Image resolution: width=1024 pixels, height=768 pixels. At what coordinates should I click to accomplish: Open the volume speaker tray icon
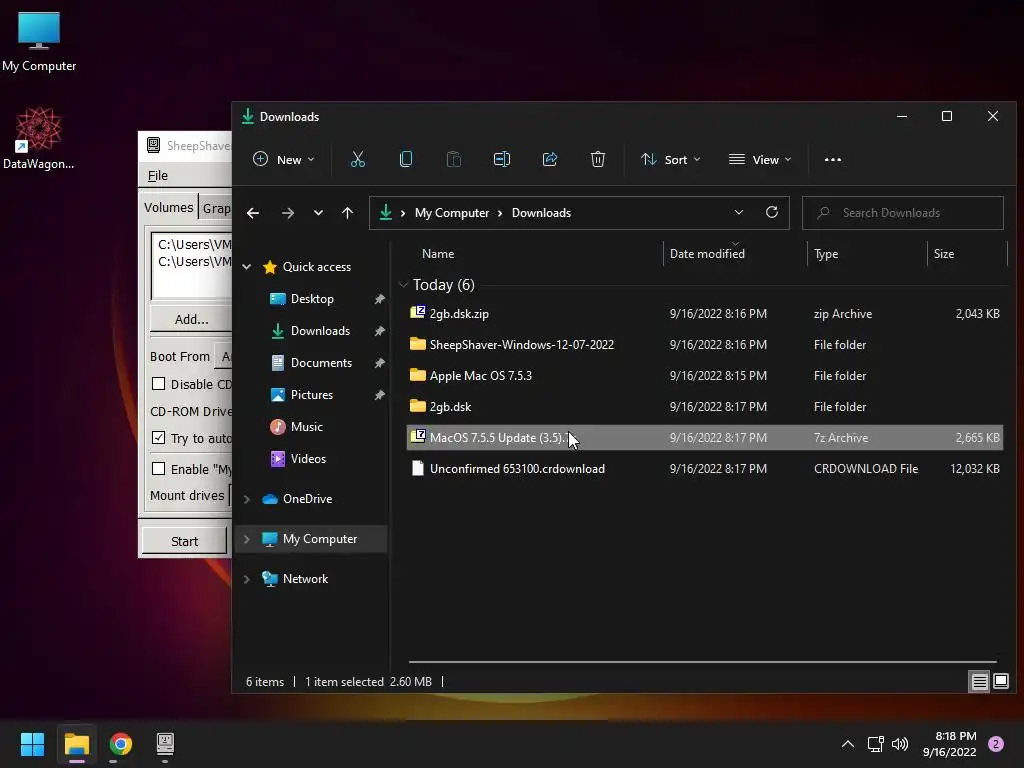click(900, 744)
